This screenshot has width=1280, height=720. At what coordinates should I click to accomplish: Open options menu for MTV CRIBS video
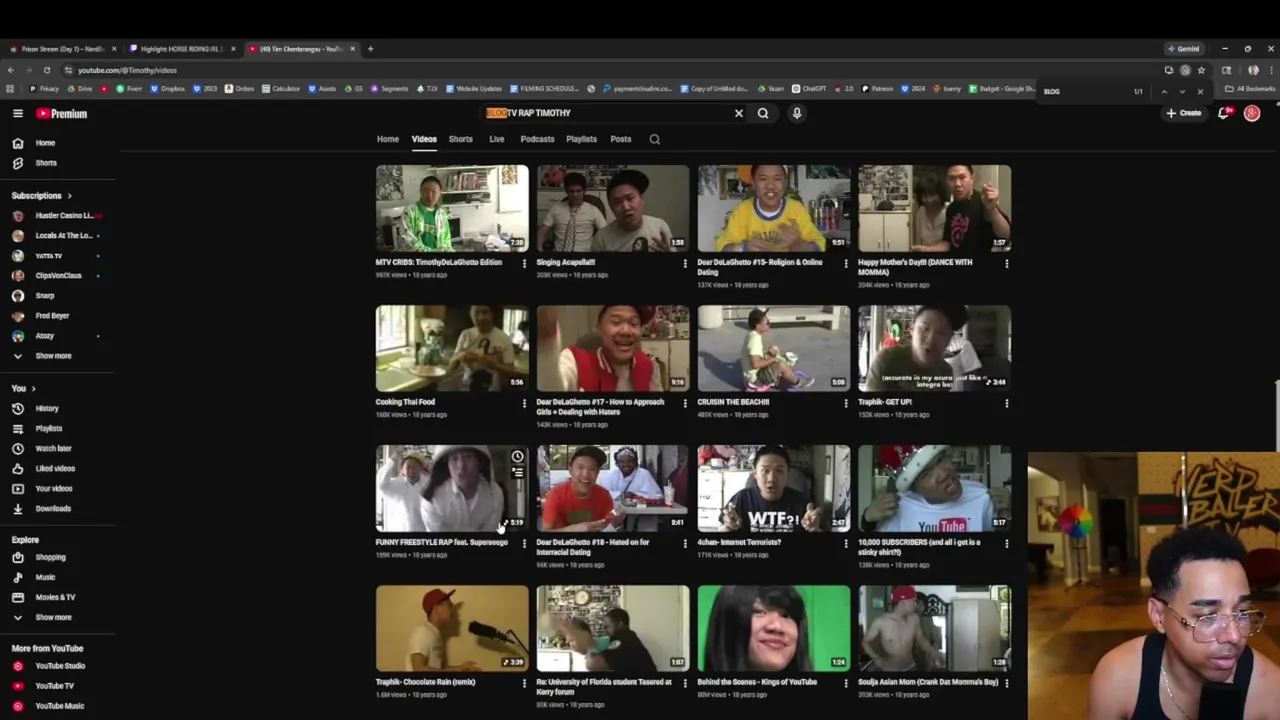coord(524,264)
